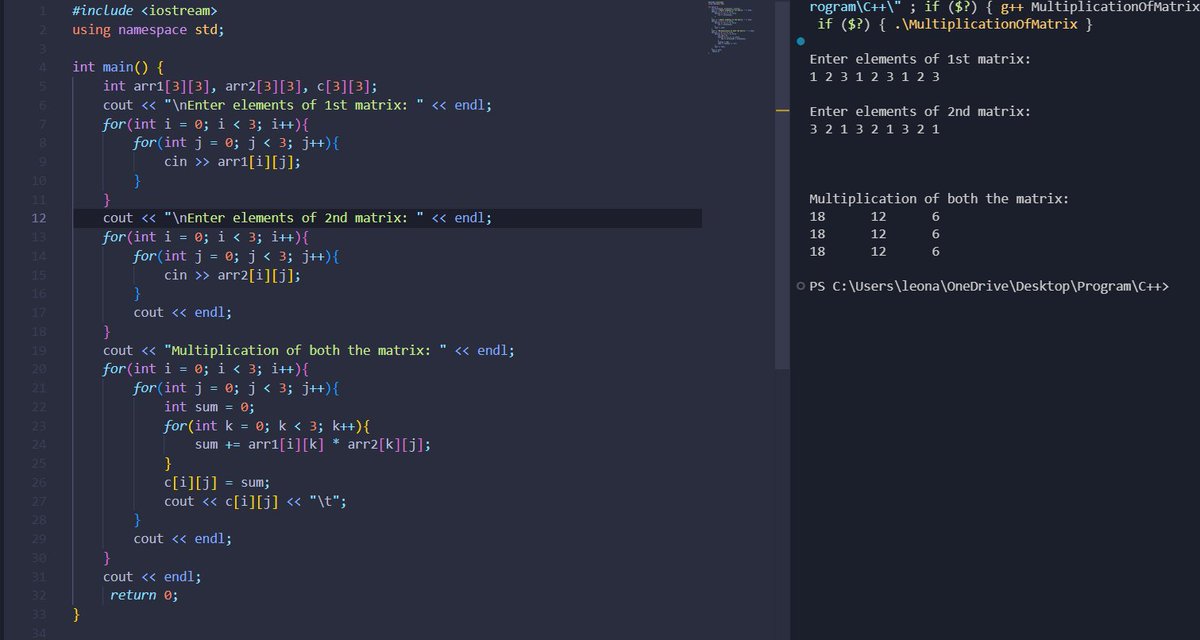Screen dimensions: 1200x640
Task: Click the 'for(int k = 0; k < 3; k++){' loop
Action: pyautogui.click(x=267, y=426)
